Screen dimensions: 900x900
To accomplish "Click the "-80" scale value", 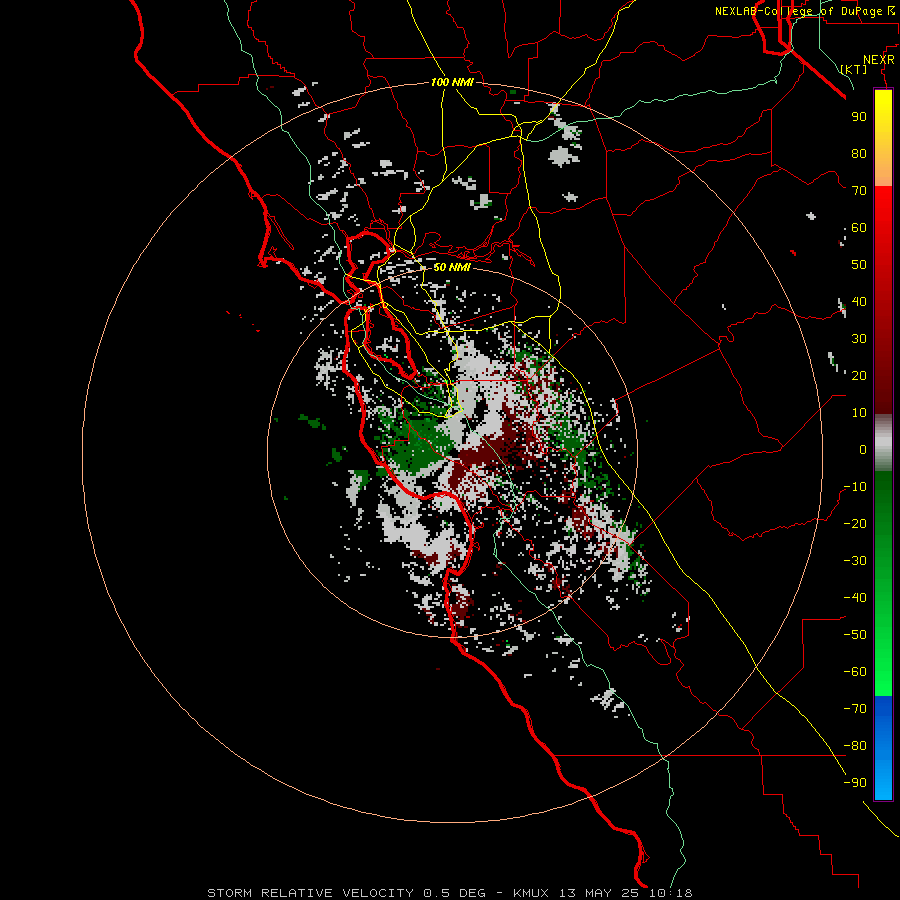I will 855,746.
